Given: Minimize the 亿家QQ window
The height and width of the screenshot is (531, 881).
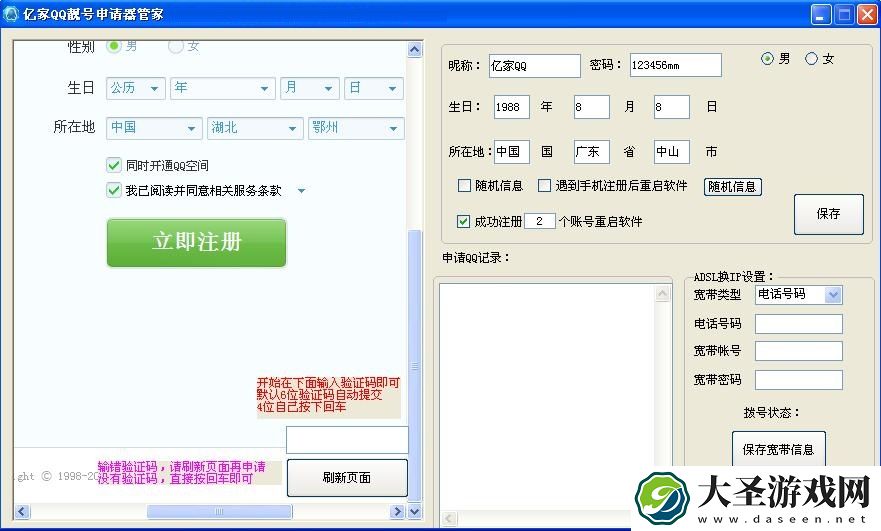Looking at the screenshot, I should coord(821,15).
